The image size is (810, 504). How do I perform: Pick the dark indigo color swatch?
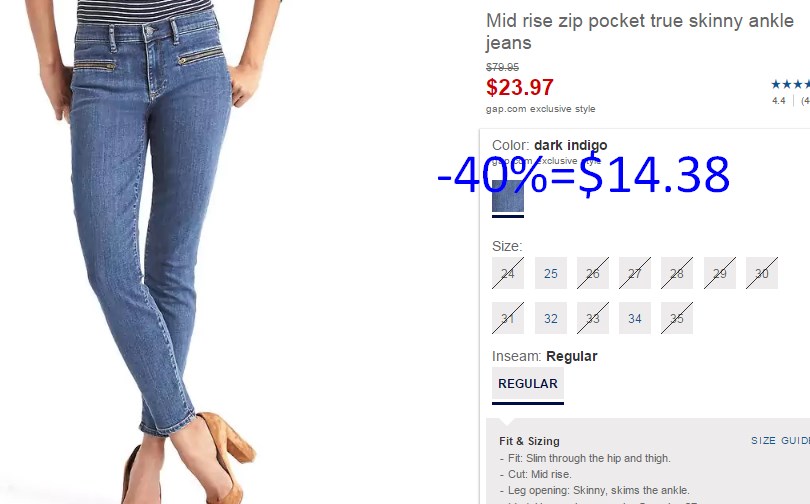[x=508, y=196]
